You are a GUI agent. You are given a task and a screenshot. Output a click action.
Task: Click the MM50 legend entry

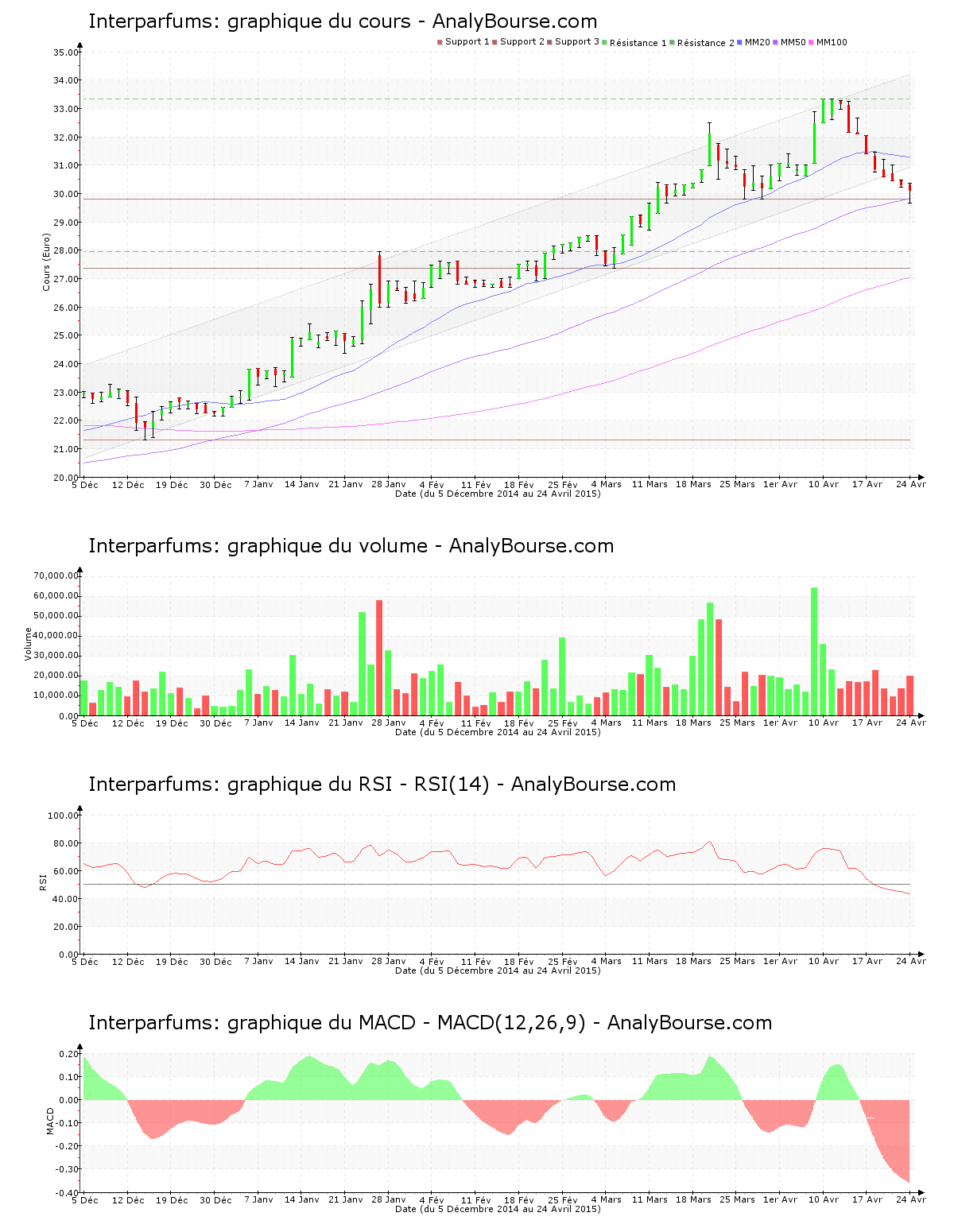coord(789,42)
